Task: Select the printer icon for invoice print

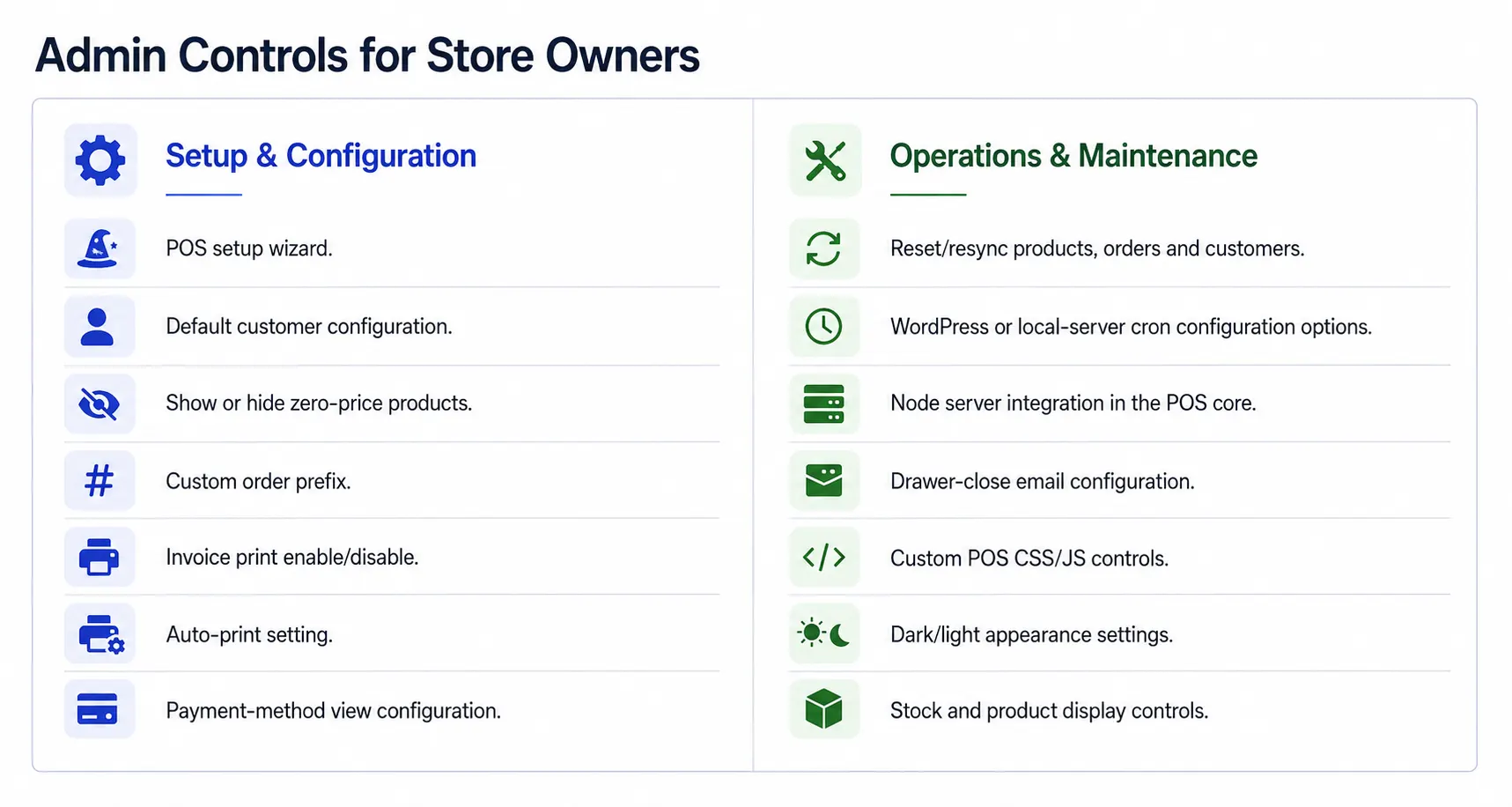Action: [99, 557]
